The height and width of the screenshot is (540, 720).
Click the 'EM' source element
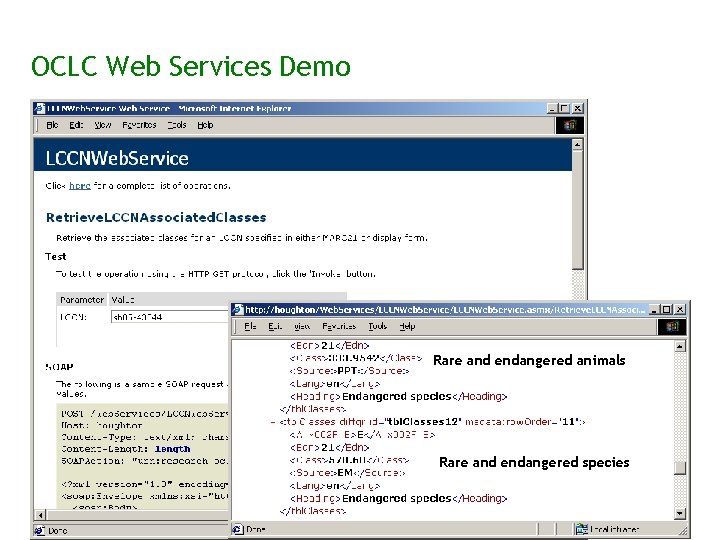tap(345, 472)
